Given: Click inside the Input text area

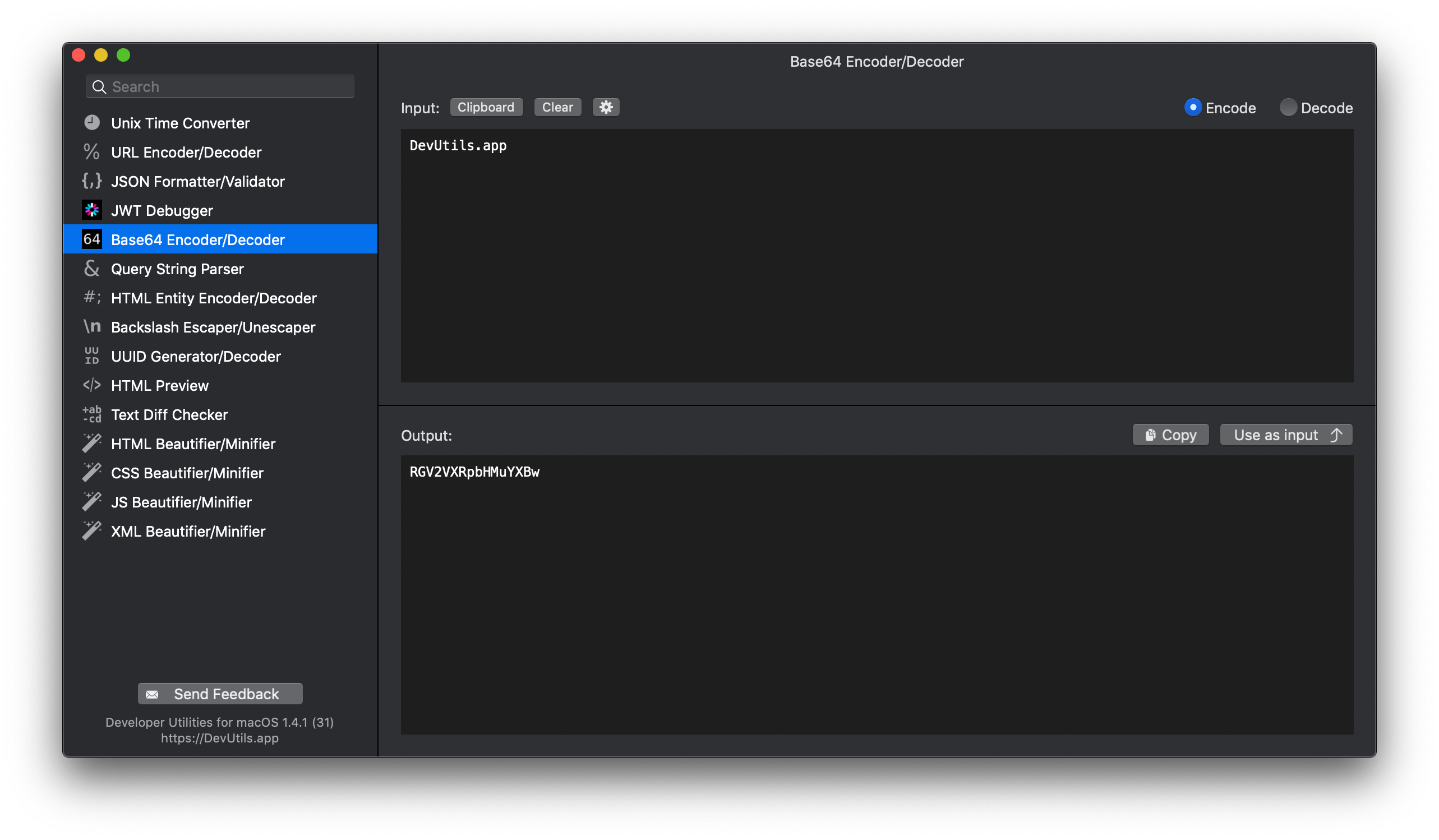Looking at the screenshot, I should click(x=877, y=255).
